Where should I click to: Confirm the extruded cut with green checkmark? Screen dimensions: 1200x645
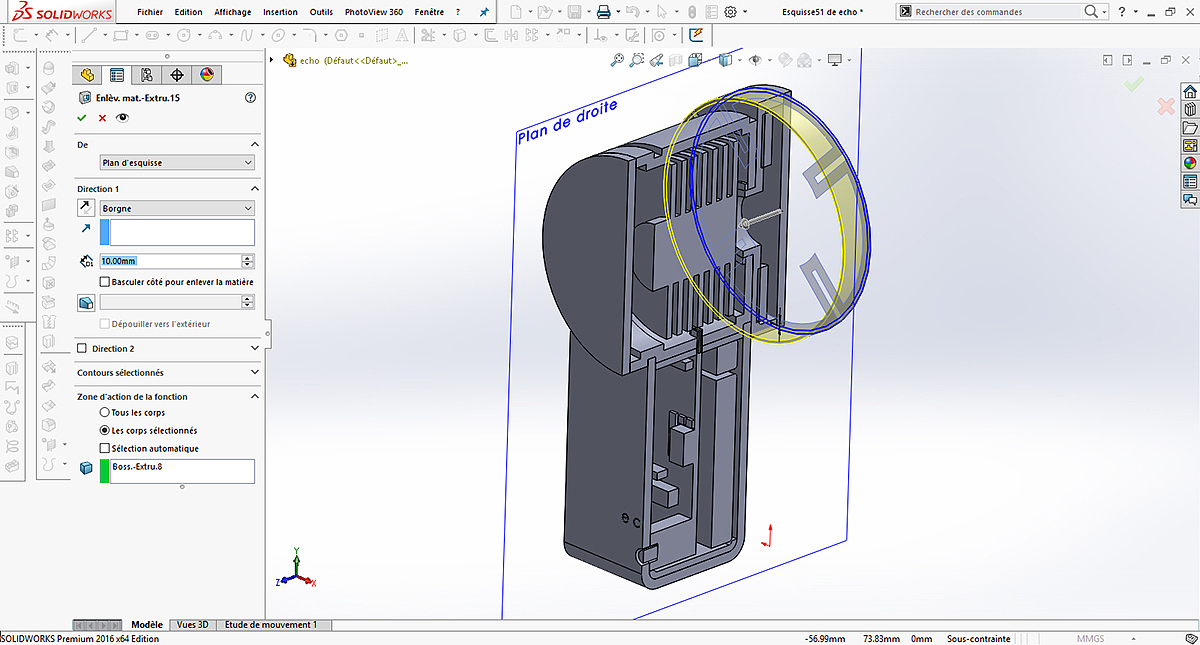coord(82,118)
